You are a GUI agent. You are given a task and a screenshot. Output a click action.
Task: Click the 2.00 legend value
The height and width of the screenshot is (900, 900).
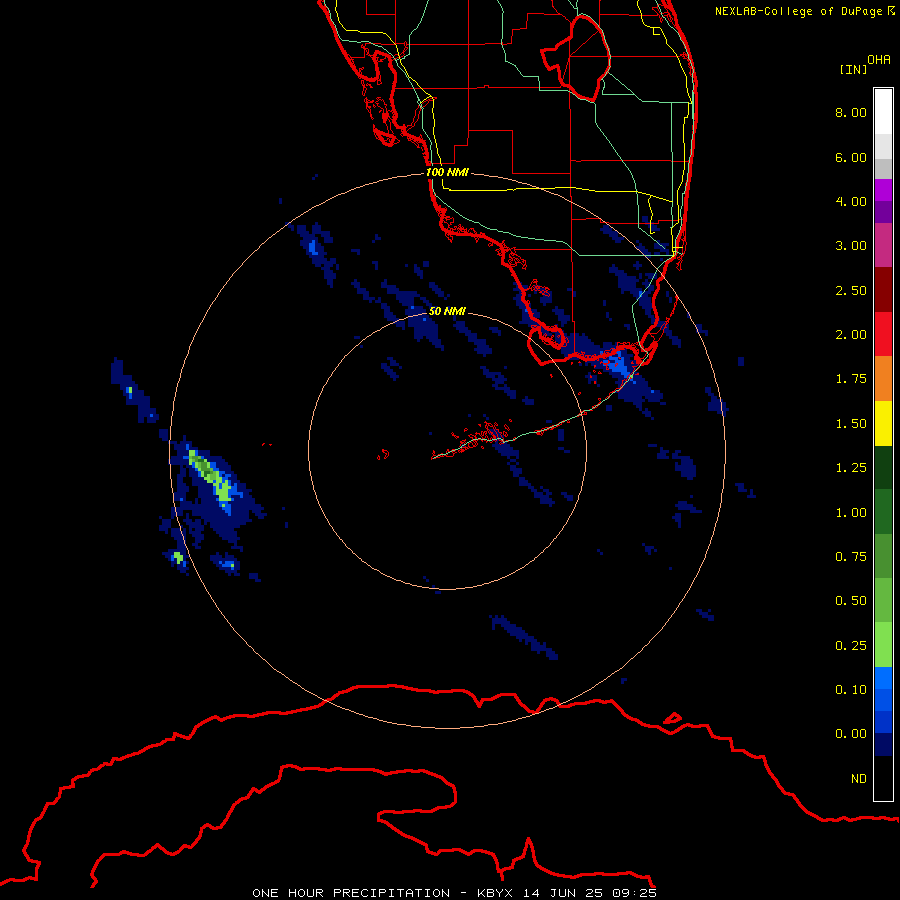(x=851, y=335)
